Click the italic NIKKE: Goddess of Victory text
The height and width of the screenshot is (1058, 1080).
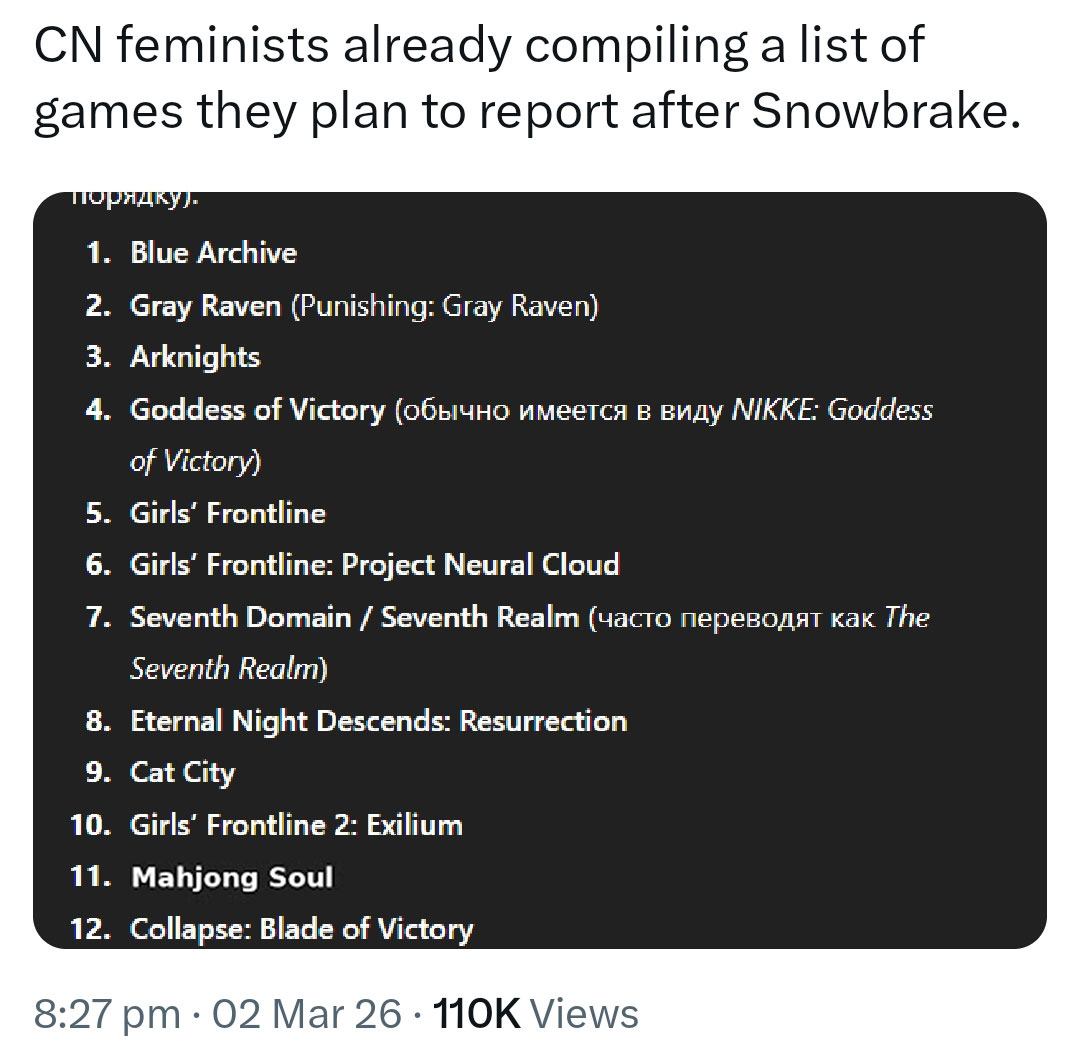(x=832, y=410)
